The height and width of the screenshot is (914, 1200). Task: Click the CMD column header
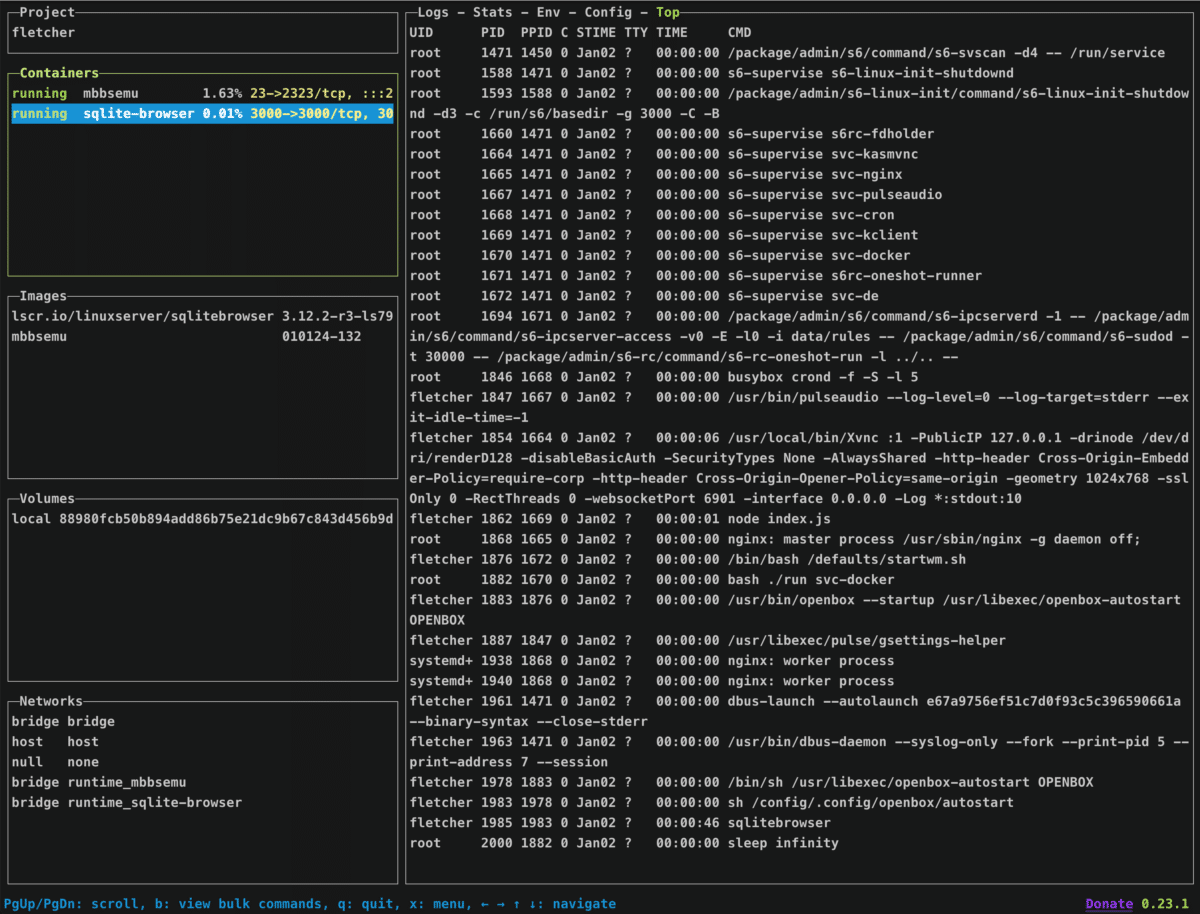740,32
